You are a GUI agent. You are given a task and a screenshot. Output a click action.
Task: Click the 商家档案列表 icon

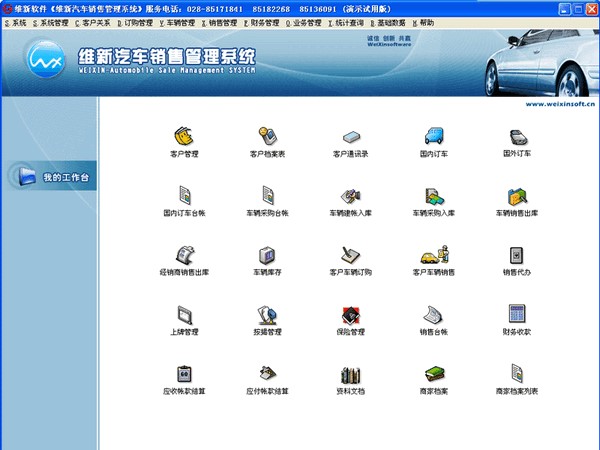point(517,374)
